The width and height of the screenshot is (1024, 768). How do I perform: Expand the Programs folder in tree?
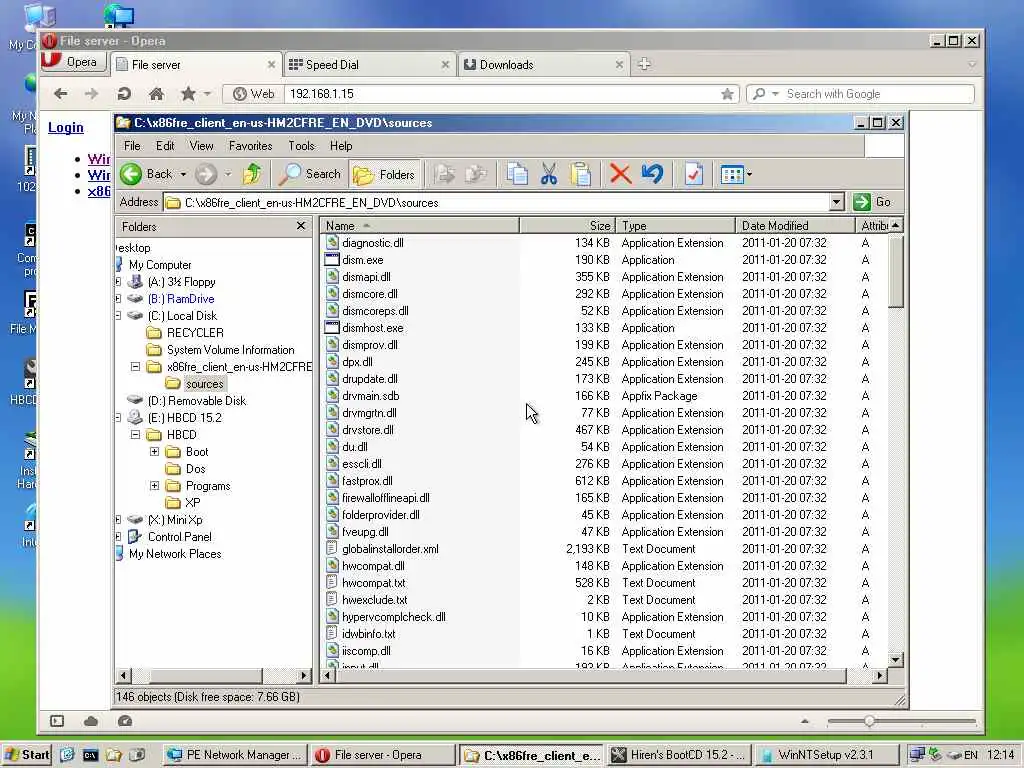(154, 486)
